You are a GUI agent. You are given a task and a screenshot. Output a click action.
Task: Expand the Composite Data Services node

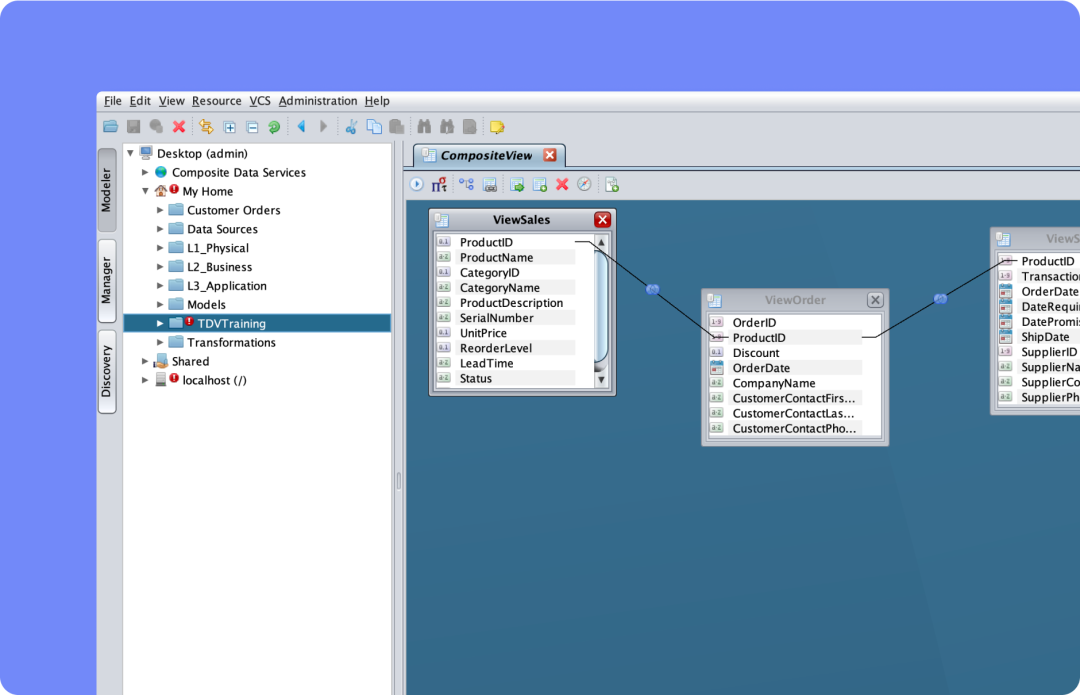(145, 172)
